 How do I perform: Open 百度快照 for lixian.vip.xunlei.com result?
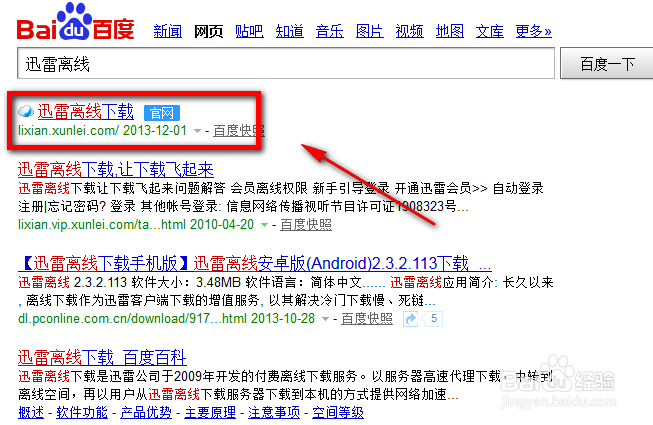point(306,225)
